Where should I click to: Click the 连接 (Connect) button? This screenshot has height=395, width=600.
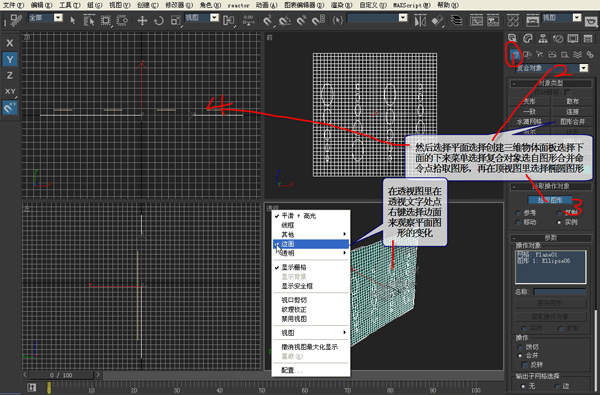tap(572, 112)
